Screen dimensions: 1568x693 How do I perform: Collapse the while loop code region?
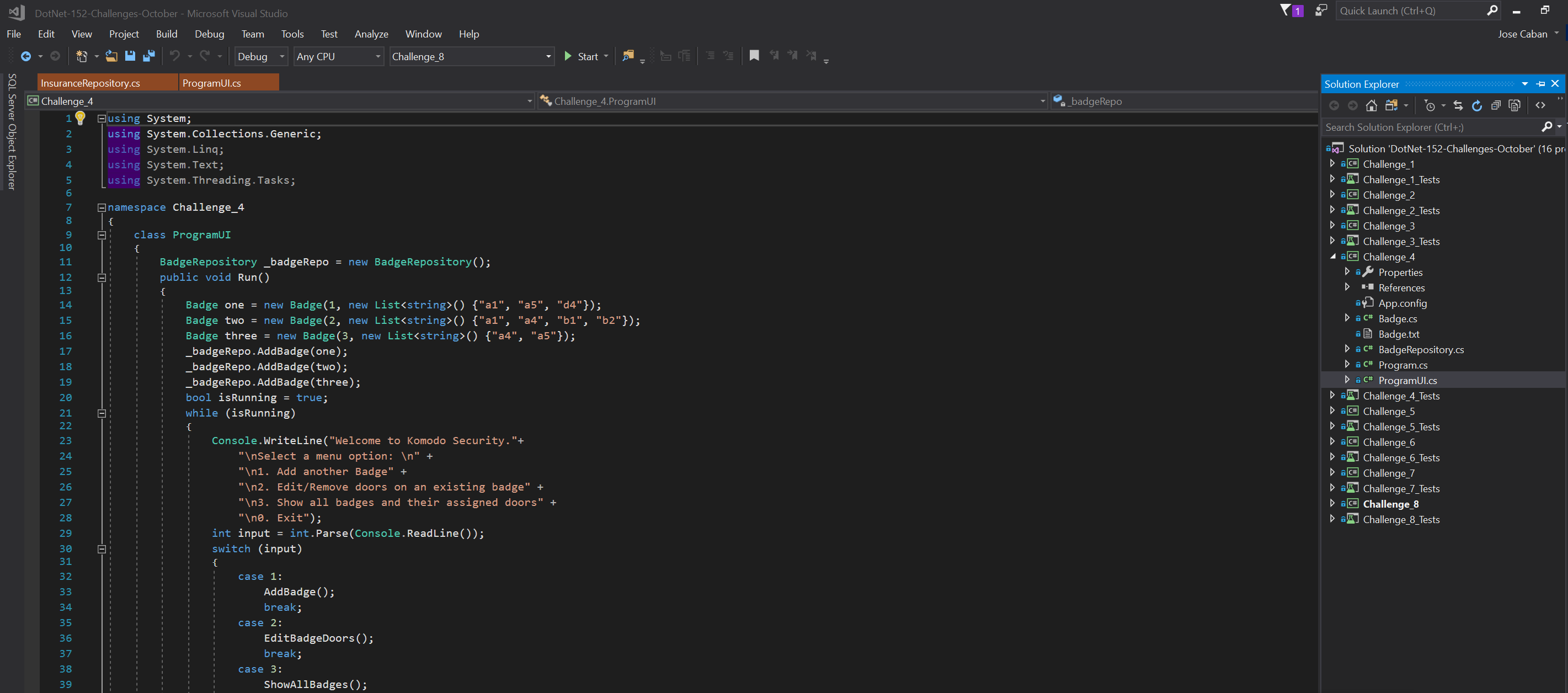pos(102,413)
